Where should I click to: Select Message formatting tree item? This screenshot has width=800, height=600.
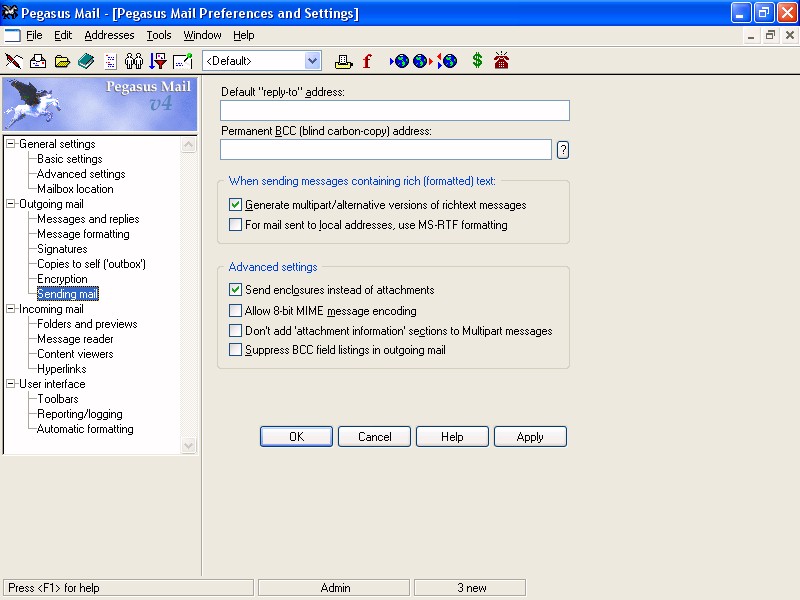point(83,234)
